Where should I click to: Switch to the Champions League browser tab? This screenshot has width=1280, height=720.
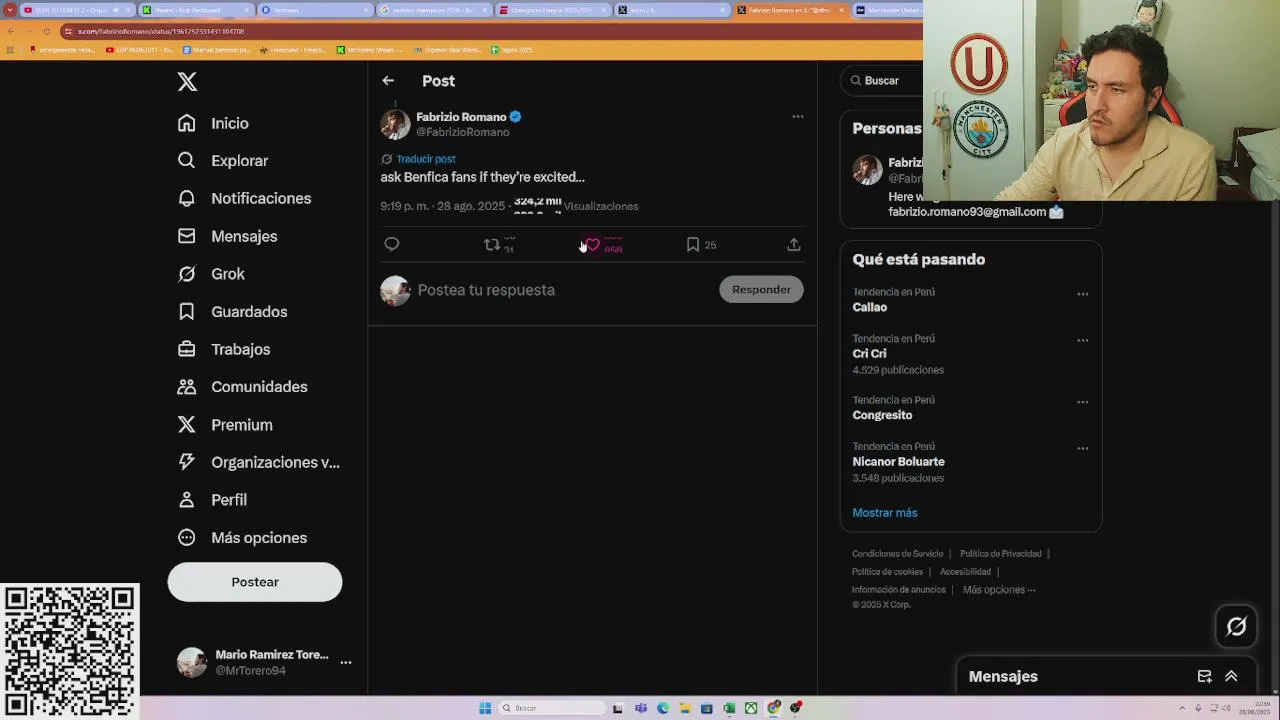tap(551, 10)
